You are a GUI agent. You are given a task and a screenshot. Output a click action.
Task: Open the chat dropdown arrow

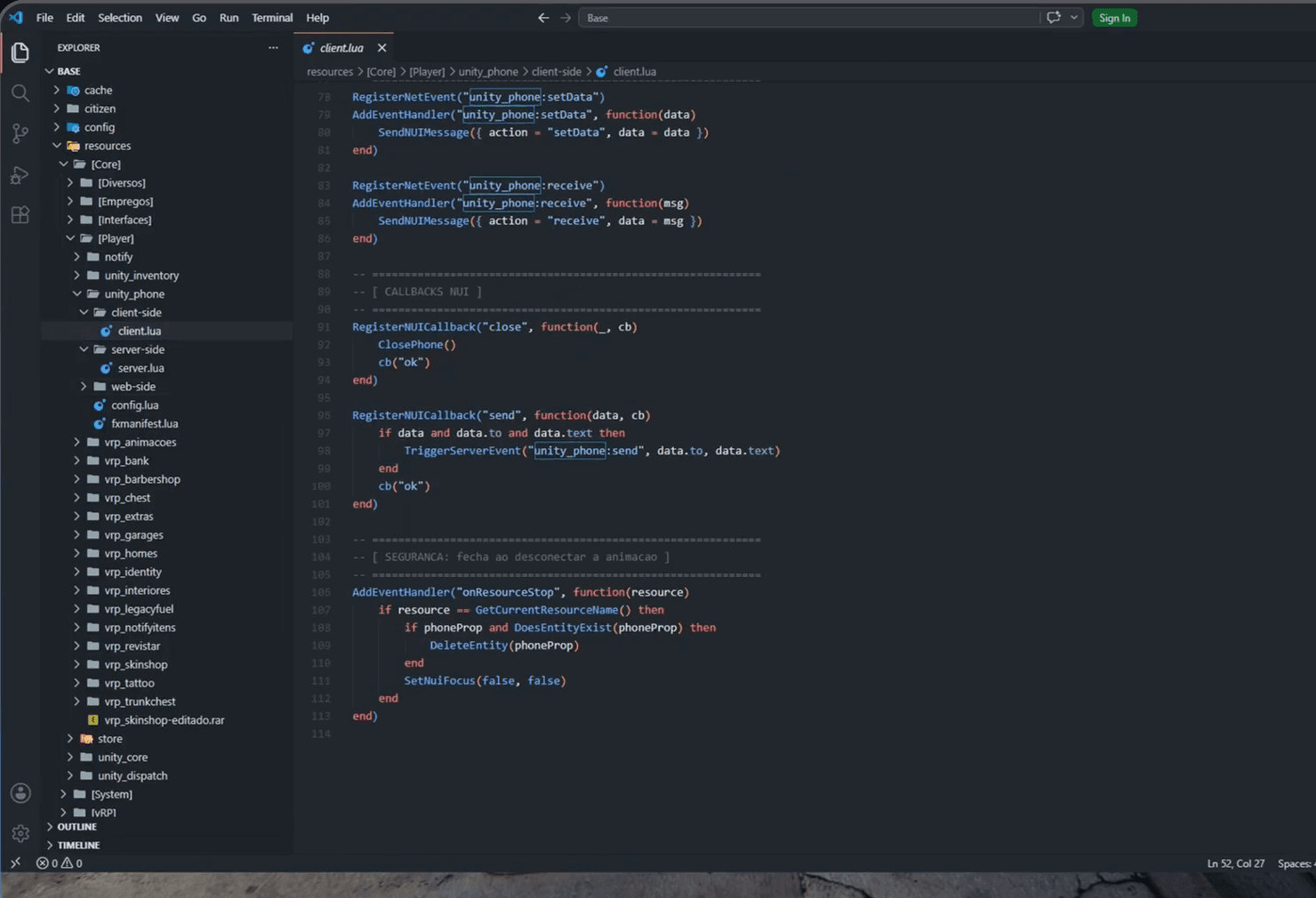pyautogui.click(x=1074, y=18)
